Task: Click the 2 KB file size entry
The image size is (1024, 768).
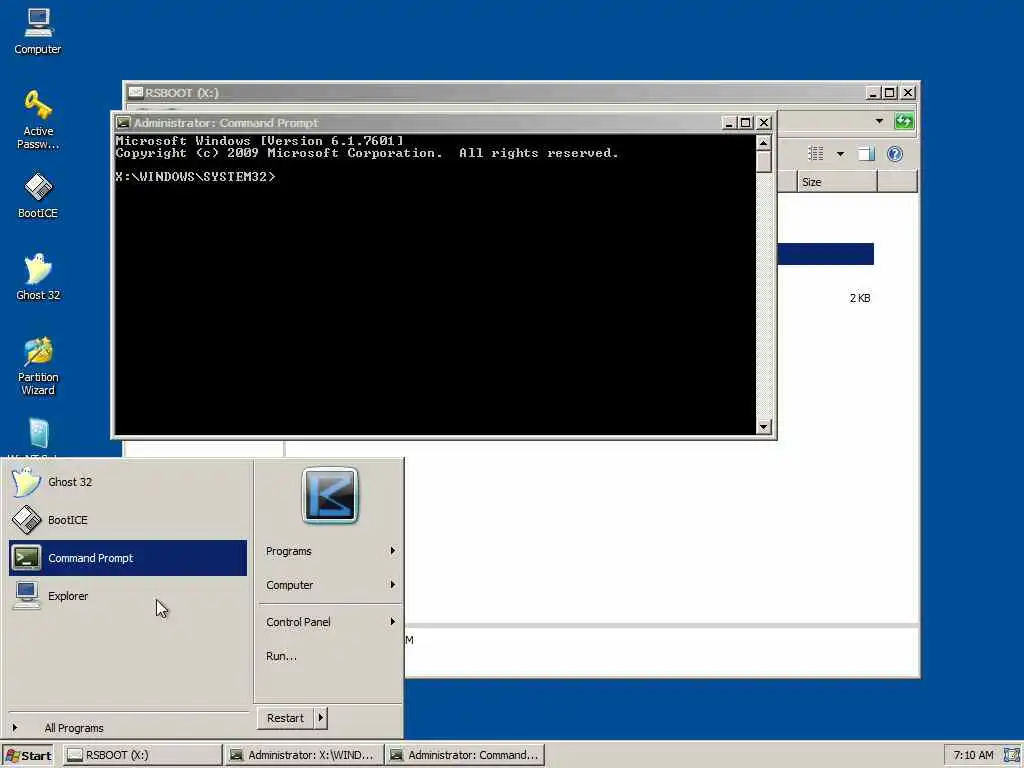Action: pos(859,298)
